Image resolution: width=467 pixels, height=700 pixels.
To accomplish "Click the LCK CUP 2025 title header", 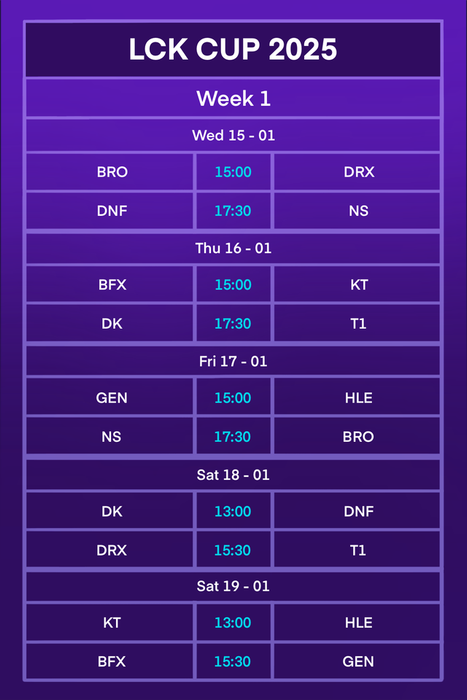I will 233,49.
